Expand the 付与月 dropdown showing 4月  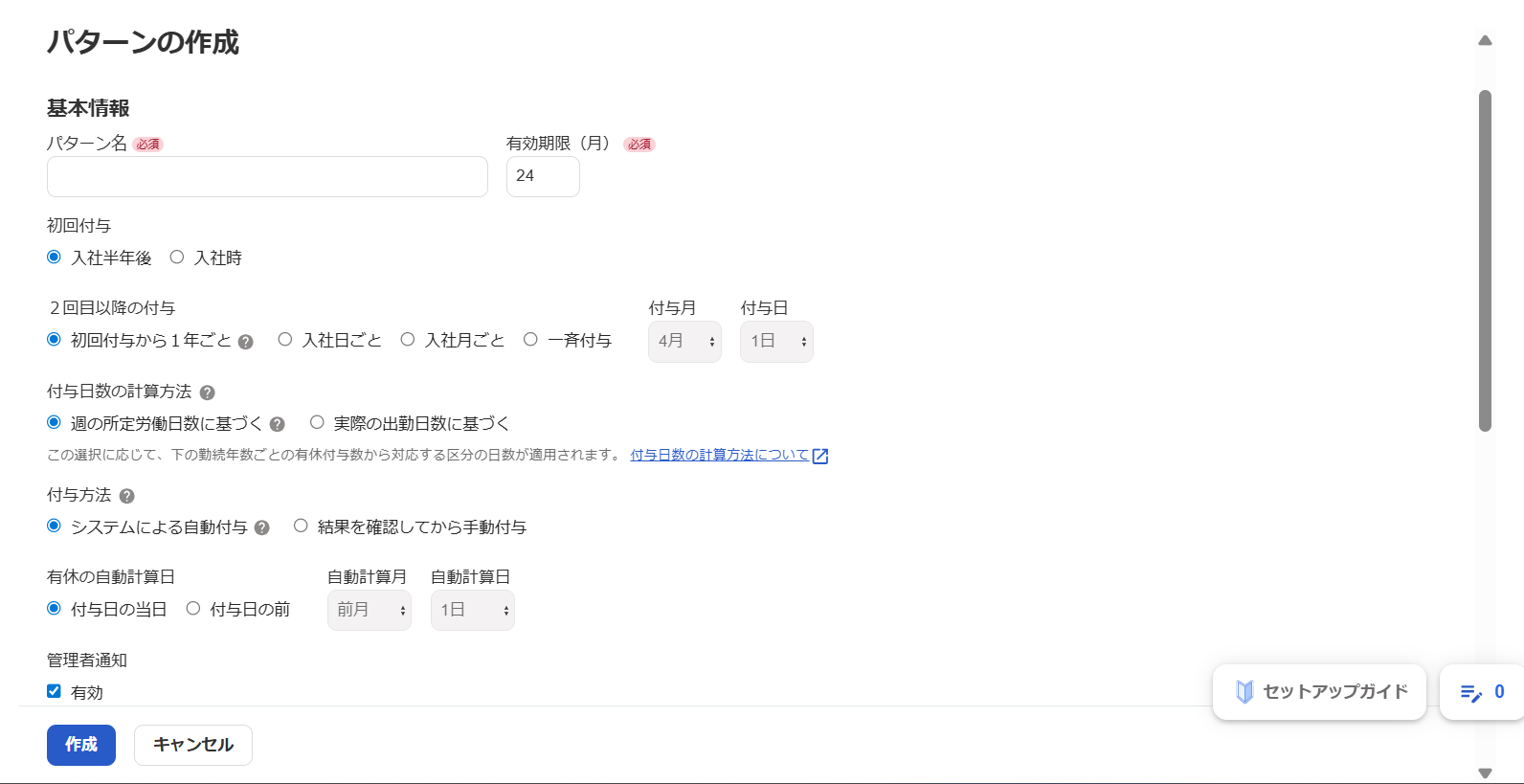pos(684,342)
